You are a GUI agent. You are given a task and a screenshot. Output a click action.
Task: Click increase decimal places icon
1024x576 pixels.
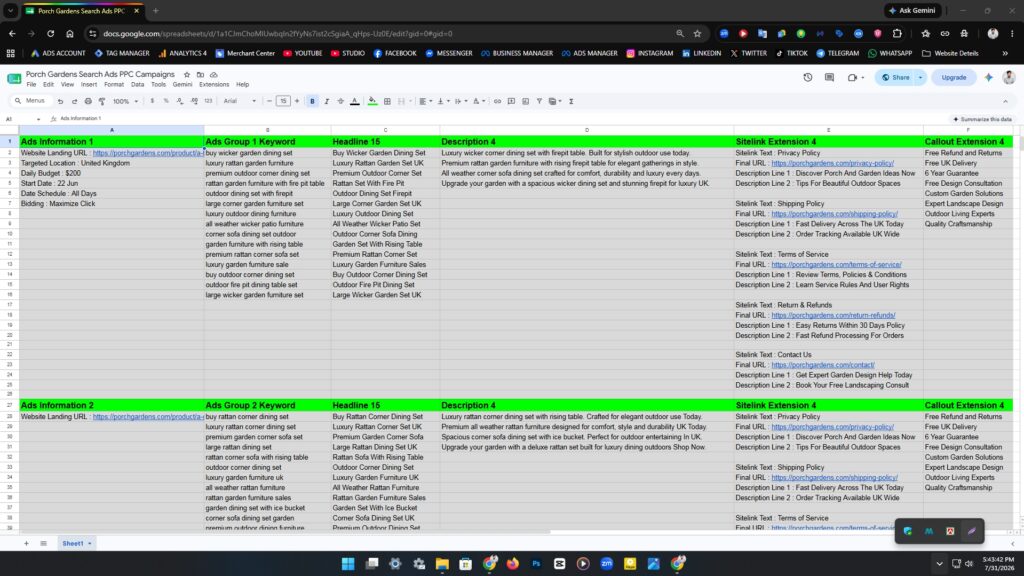pyautogui.click(x=194, y=101)
